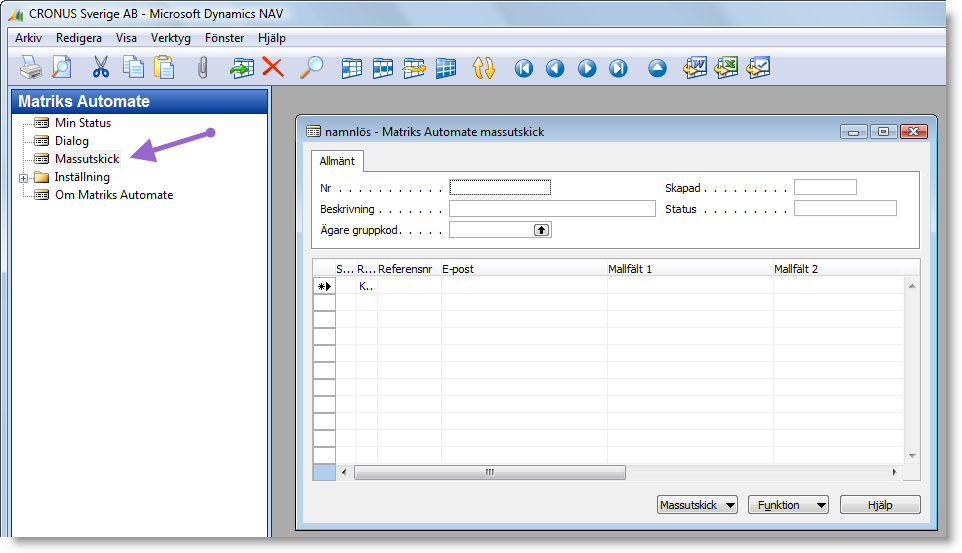
Task: Click the Skapad field
Action: [825, 187]
